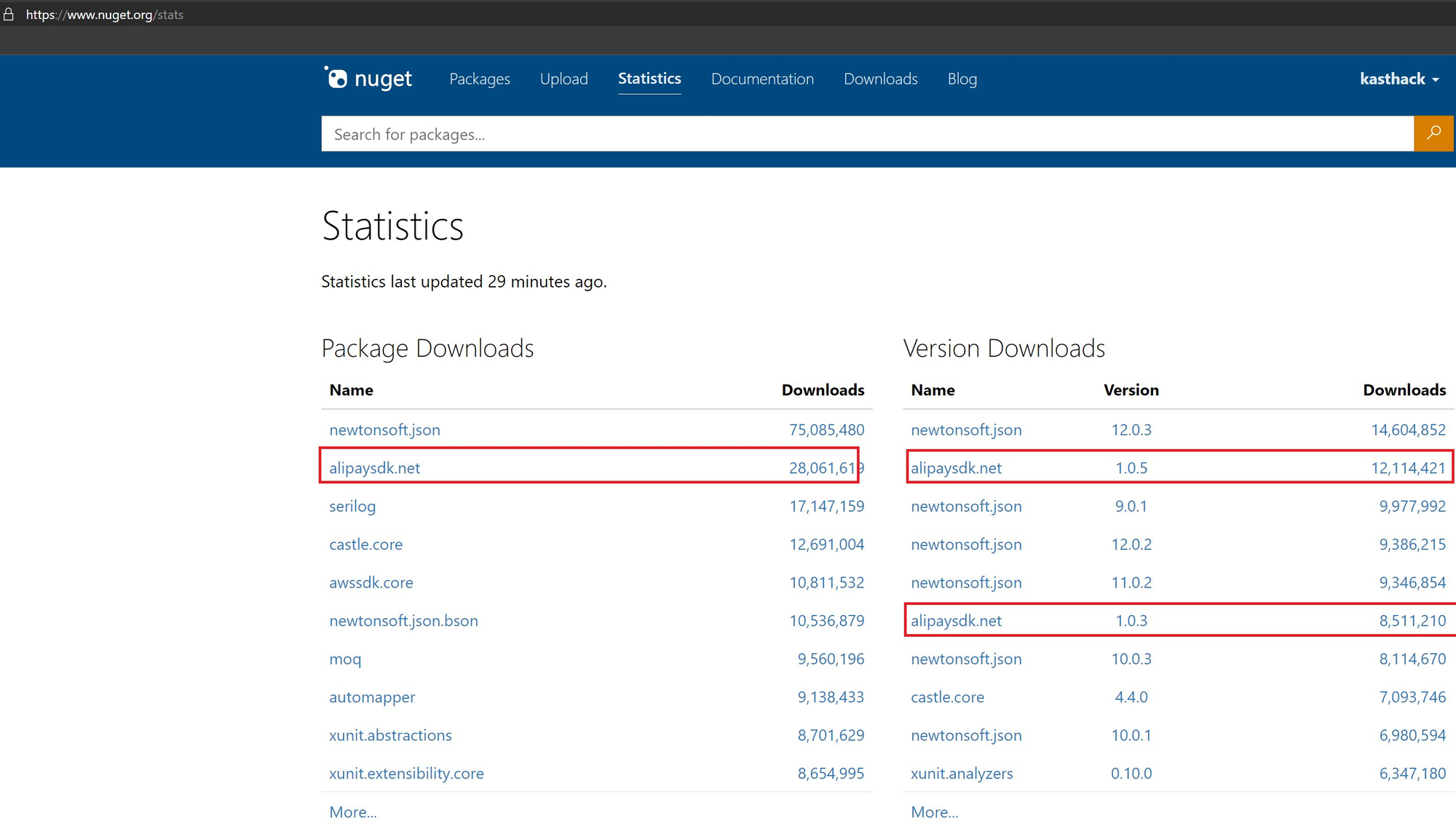Click More under Package Downloads
Image resolution: width=1456 pixels, height=835 pixels.
pyautogui.click(x=353, y=812)
